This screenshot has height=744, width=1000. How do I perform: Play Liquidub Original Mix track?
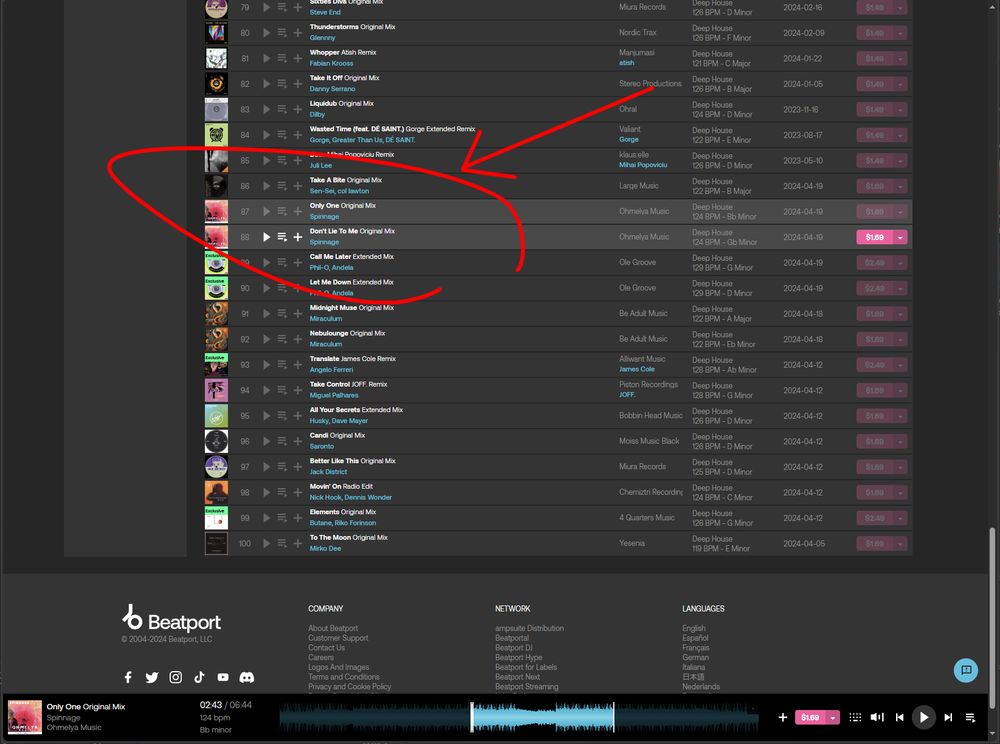tap(267, 110)
